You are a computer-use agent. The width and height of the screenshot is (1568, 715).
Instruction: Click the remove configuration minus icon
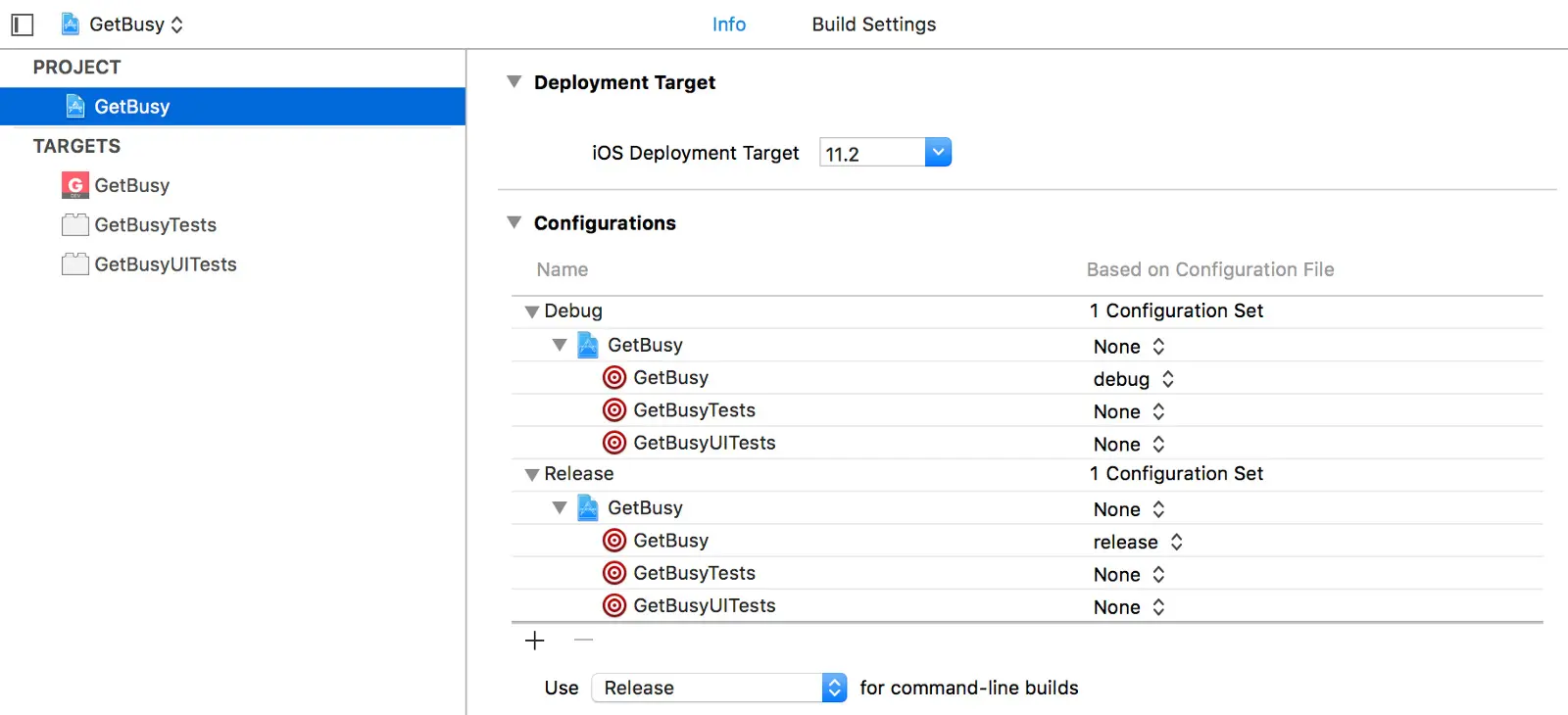(584, 641)
